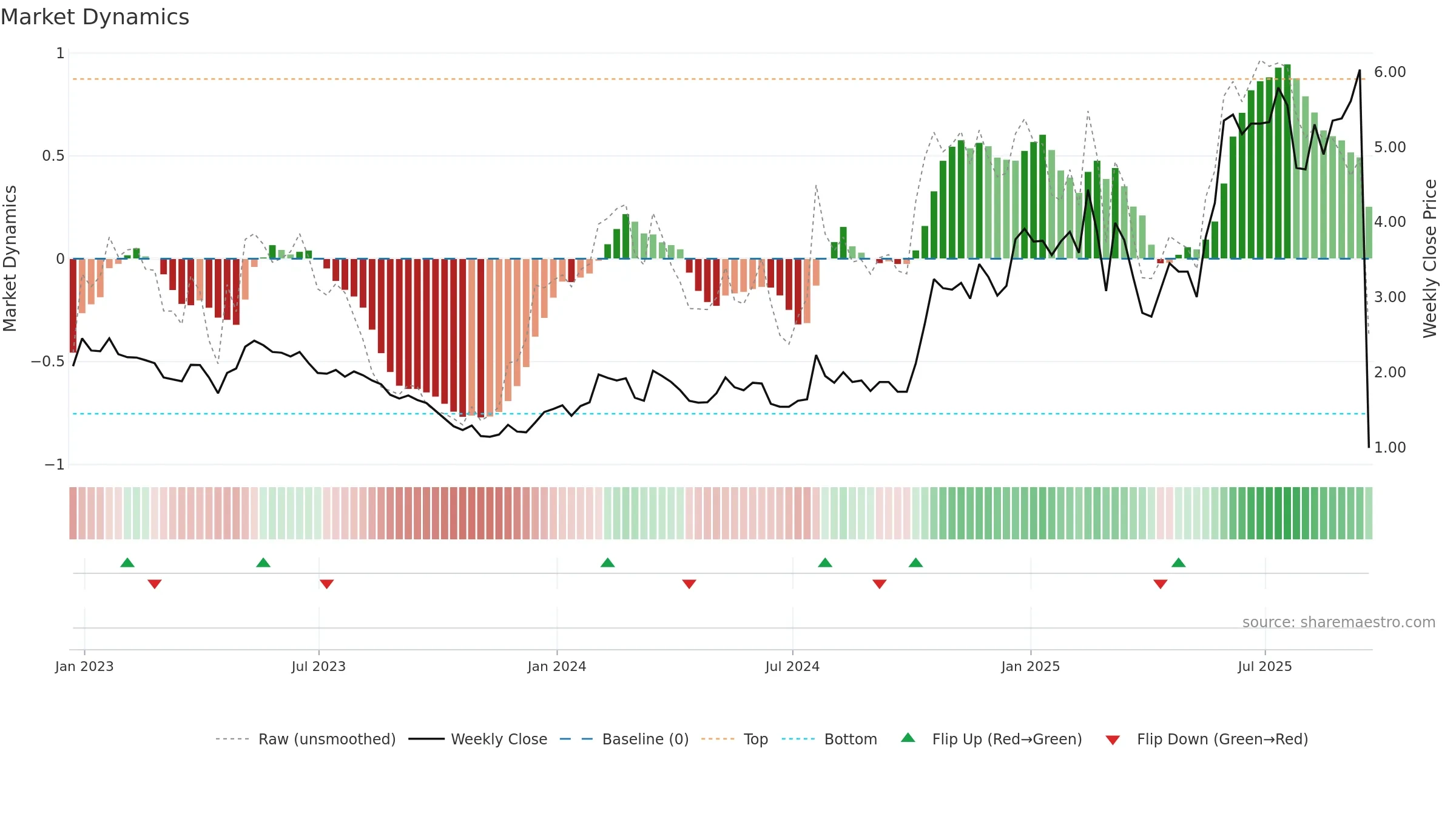Toggle the Raw (unsmoothed) legend entry
Image resolution: width=1456 pixels, height=819 pixels.
pos(306,739)
